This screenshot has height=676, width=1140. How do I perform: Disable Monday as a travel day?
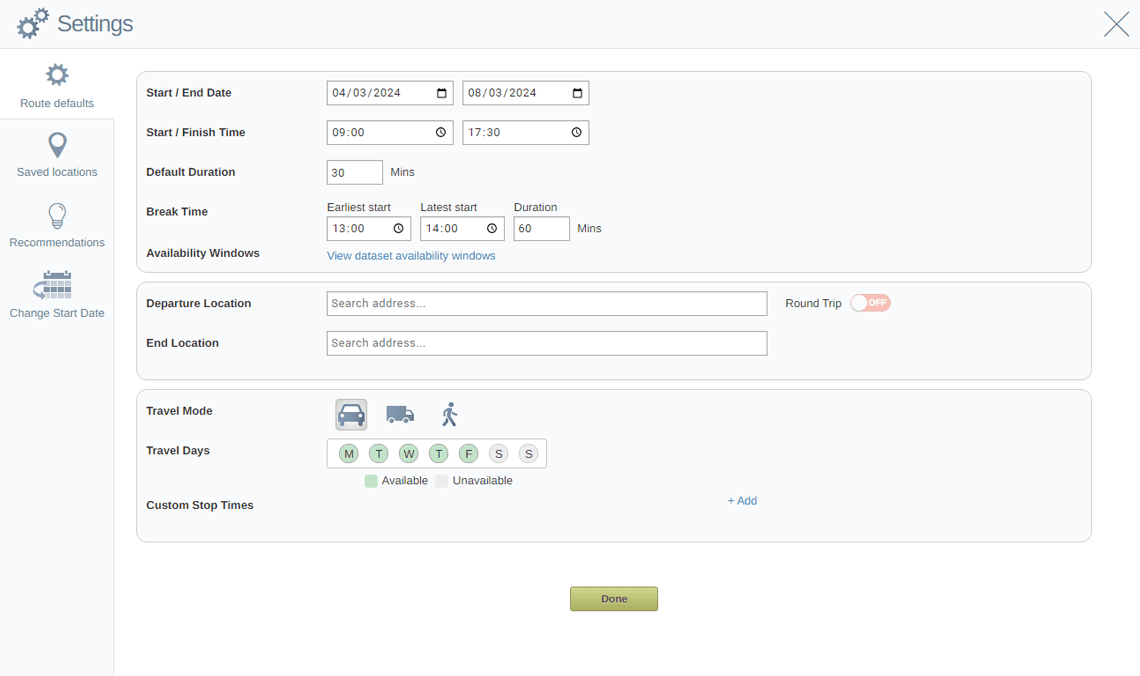348,453
